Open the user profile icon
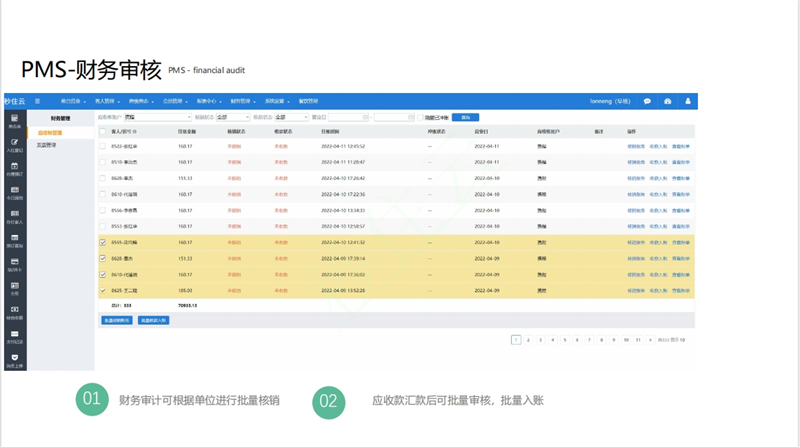Screen dimensions: 800x448 pos(688,101)
